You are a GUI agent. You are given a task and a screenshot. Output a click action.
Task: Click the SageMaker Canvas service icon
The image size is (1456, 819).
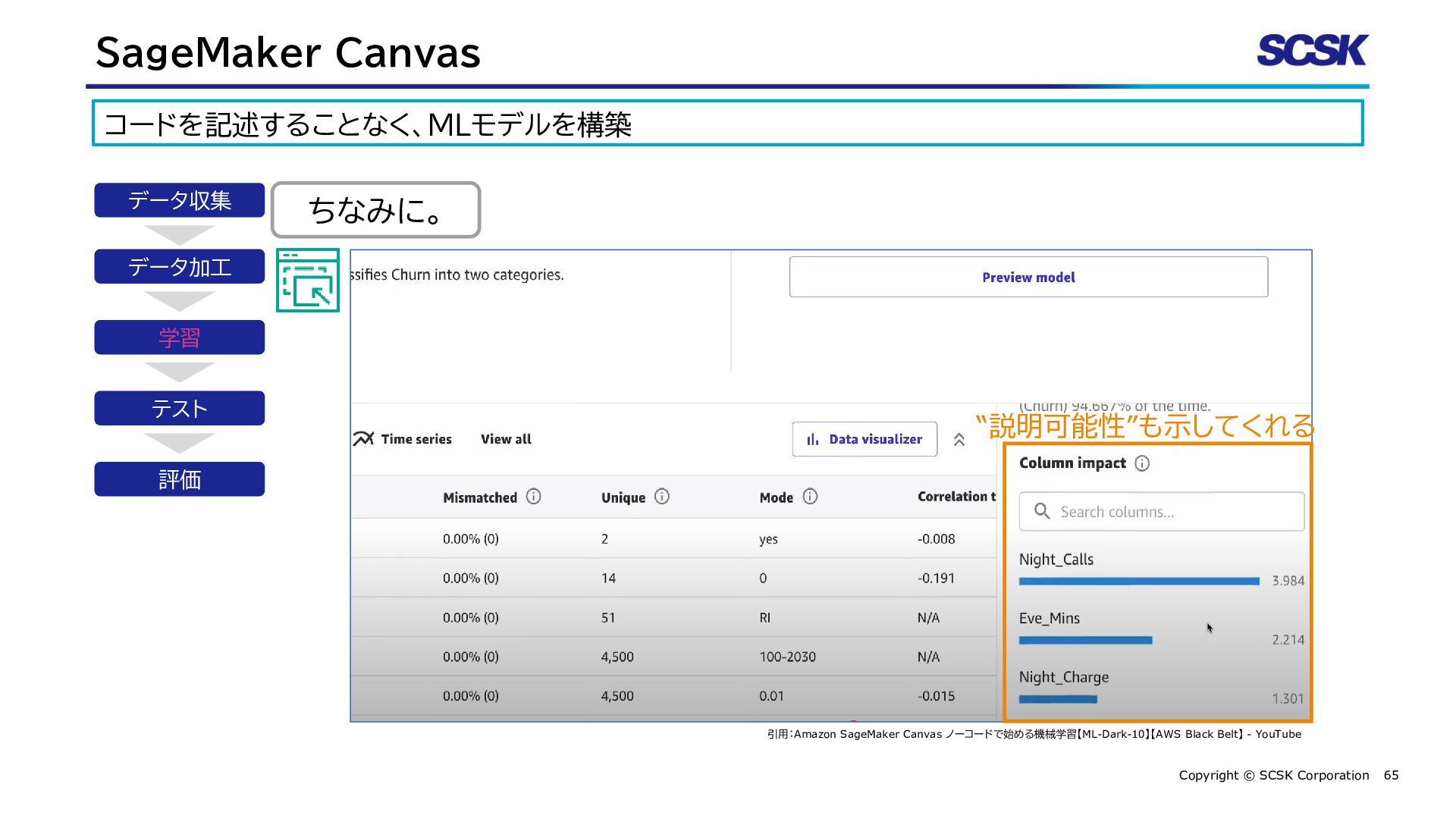tap(308, 280)
